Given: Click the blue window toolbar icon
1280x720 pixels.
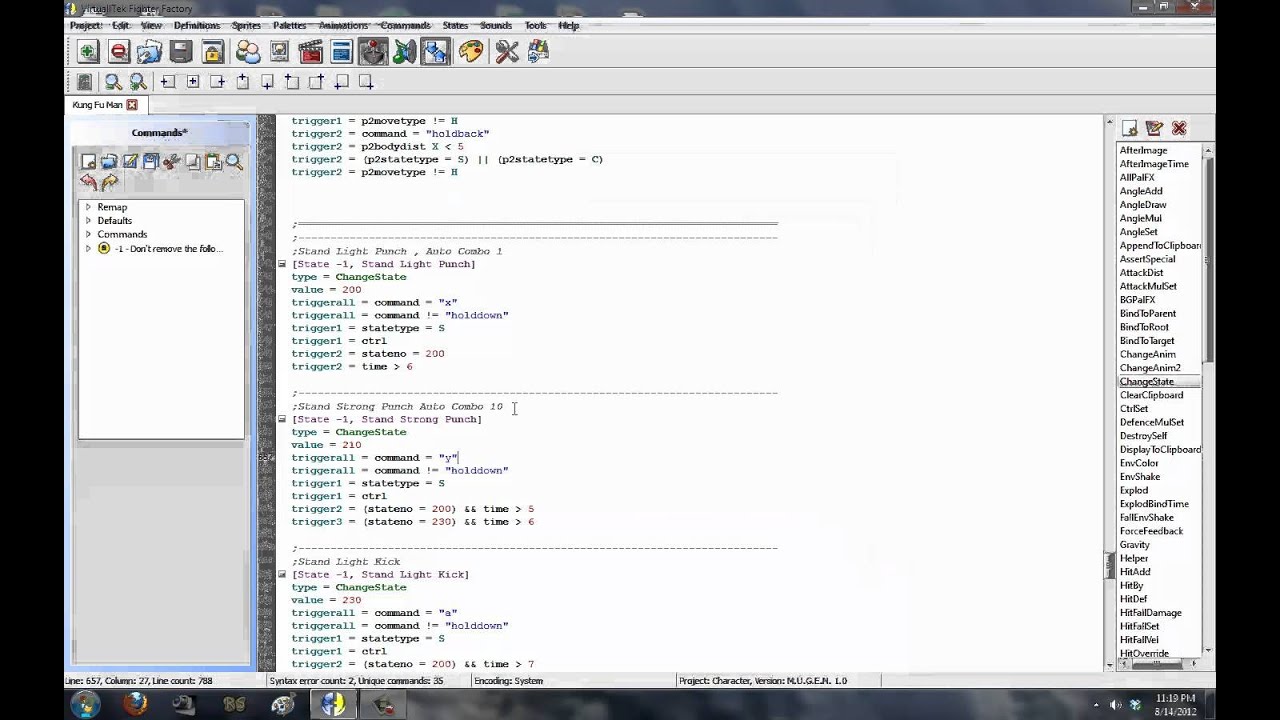Looking at the screenshot, I should 341,52.
